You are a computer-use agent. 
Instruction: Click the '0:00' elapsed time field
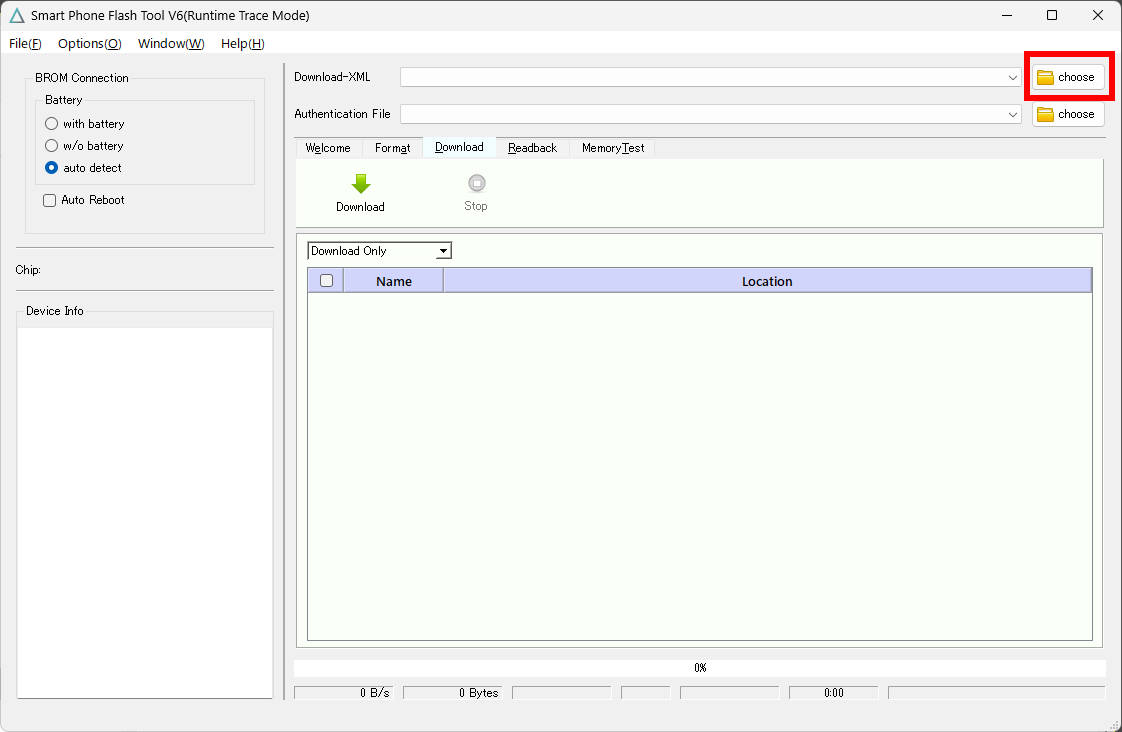(x=834, y=693)
